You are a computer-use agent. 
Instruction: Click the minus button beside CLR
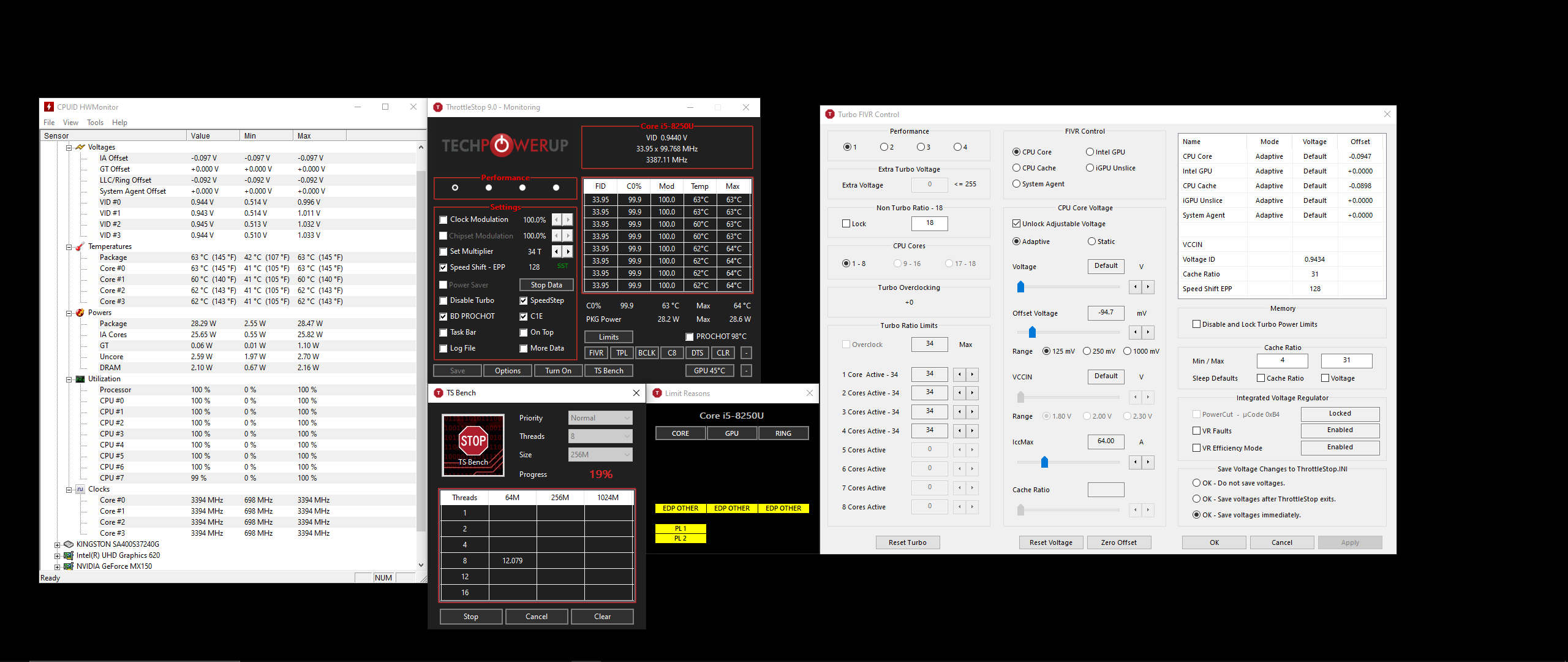click(x=746, y=353)
